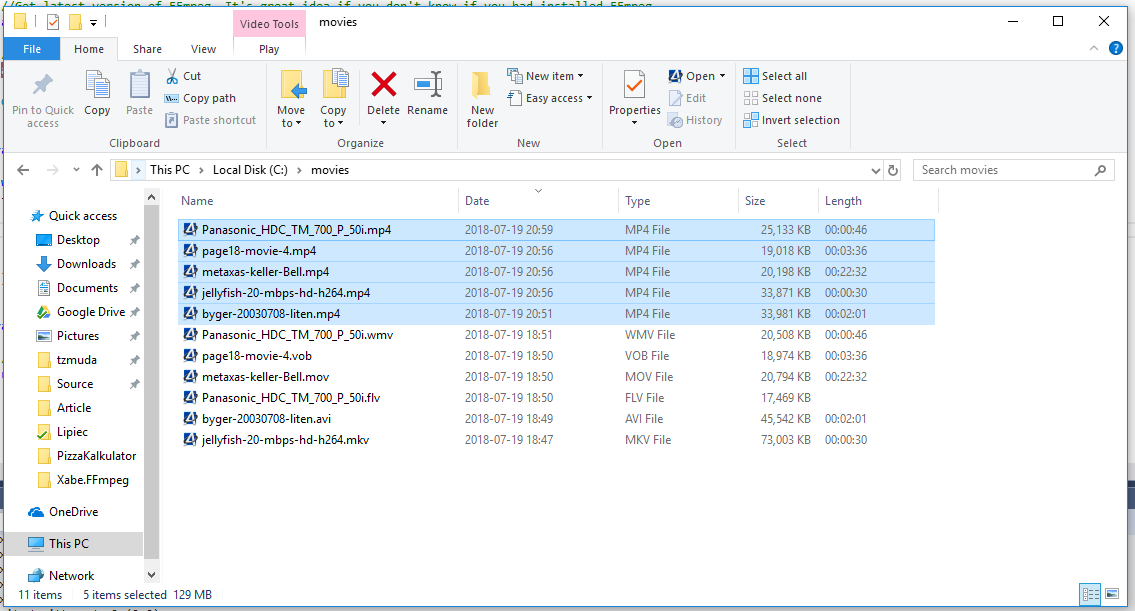Collapse the ribbon with the chevron
1135x611 pixels.
point(1094,49)
